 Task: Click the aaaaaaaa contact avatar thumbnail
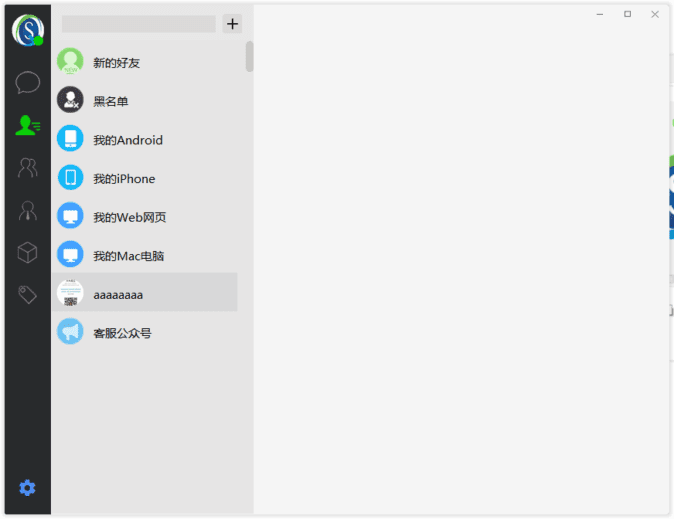click(70, 293)
